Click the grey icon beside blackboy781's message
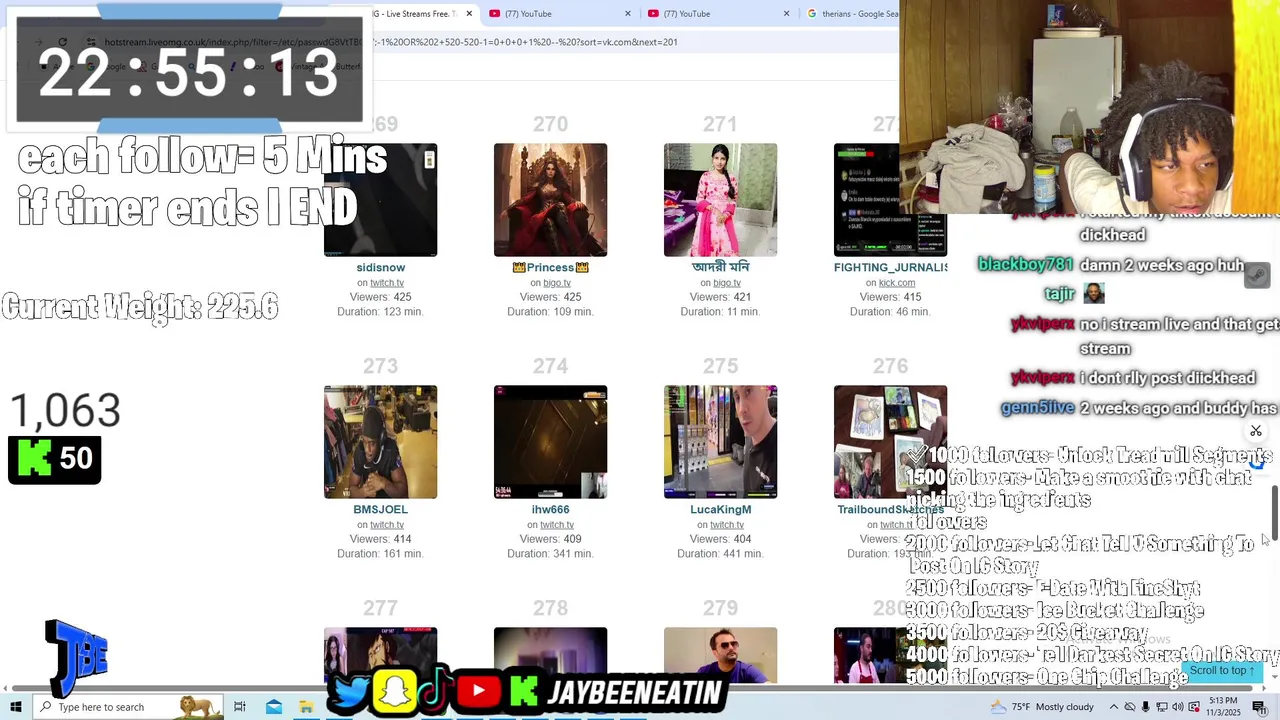 [1257, 275]
